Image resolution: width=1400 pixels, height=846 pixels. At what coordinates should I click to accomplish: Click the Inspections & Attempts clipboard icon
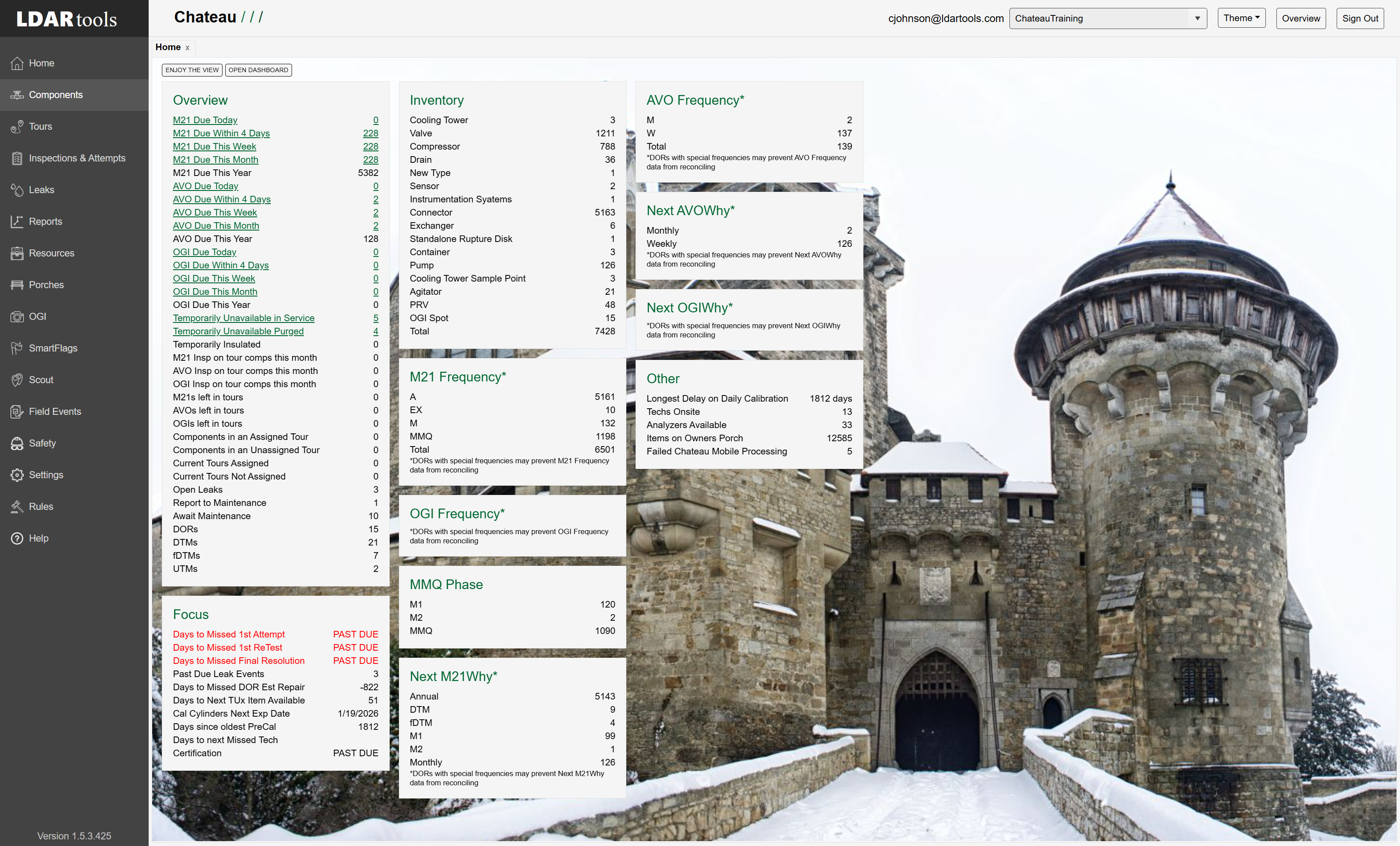pyautogui.click(x=17, y=158)
